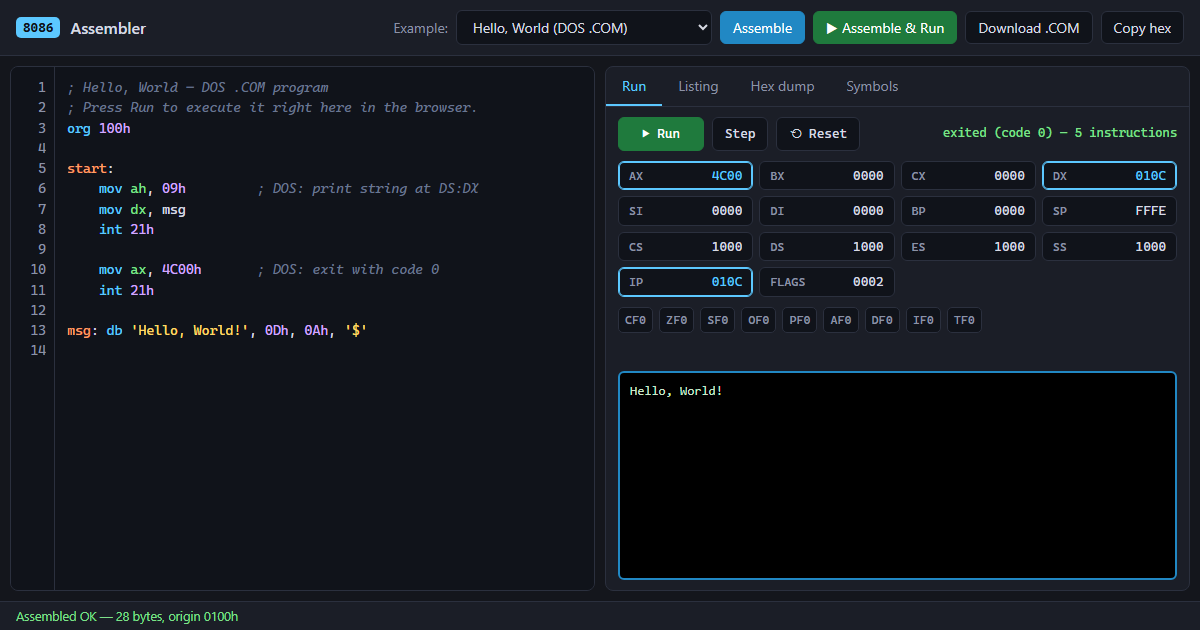Click the 'Hello, World!' console output text
This screenshot has width=1200, height=630.
tap(676, 391)
